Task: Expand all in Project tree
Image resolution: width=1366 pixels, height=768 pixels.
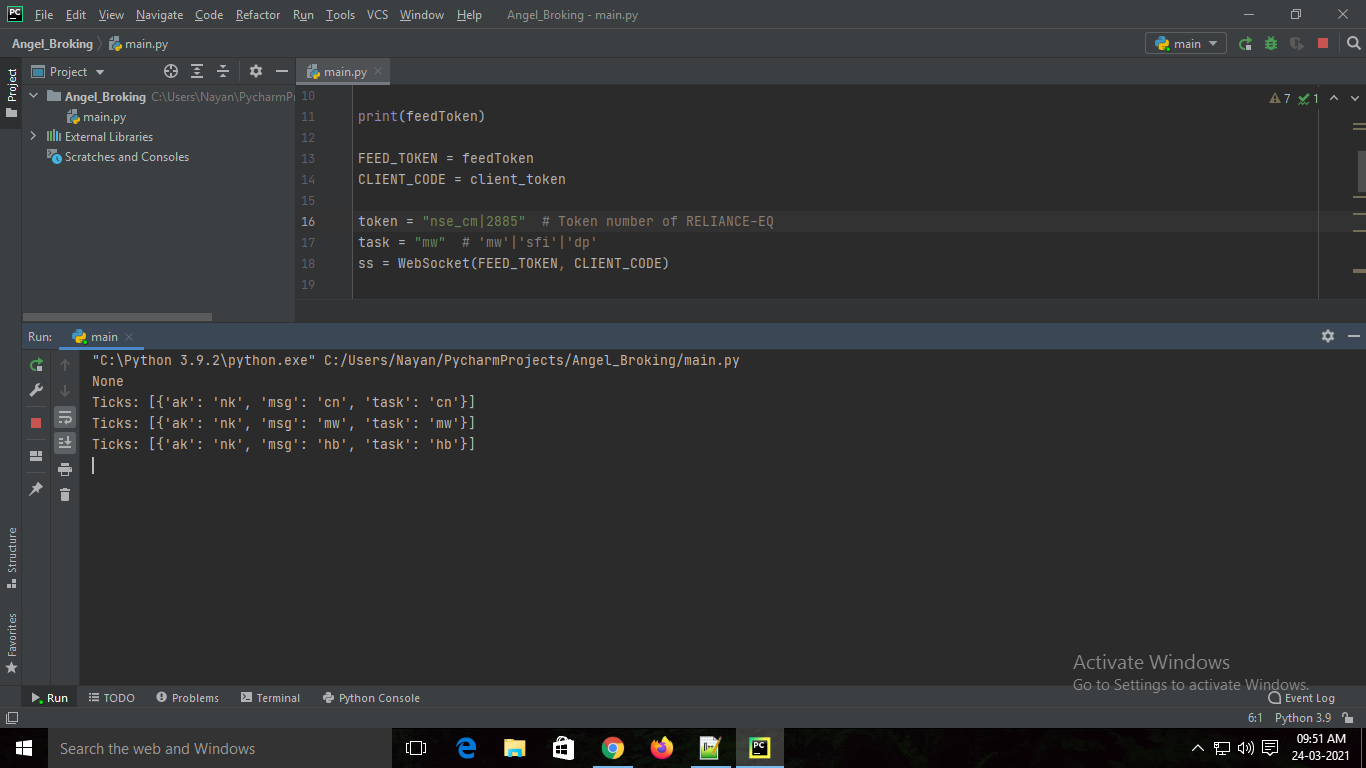Action: [197, 71]
